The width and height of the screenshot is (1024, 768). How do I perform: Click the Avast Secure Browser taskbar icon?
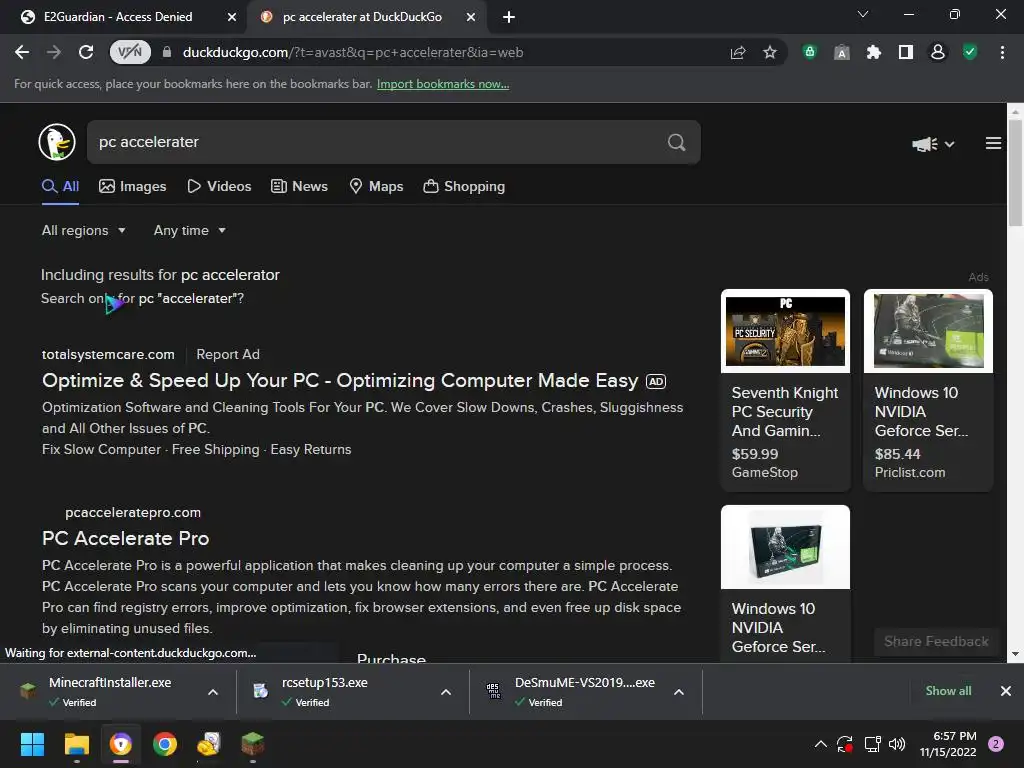tap(121, 744)
